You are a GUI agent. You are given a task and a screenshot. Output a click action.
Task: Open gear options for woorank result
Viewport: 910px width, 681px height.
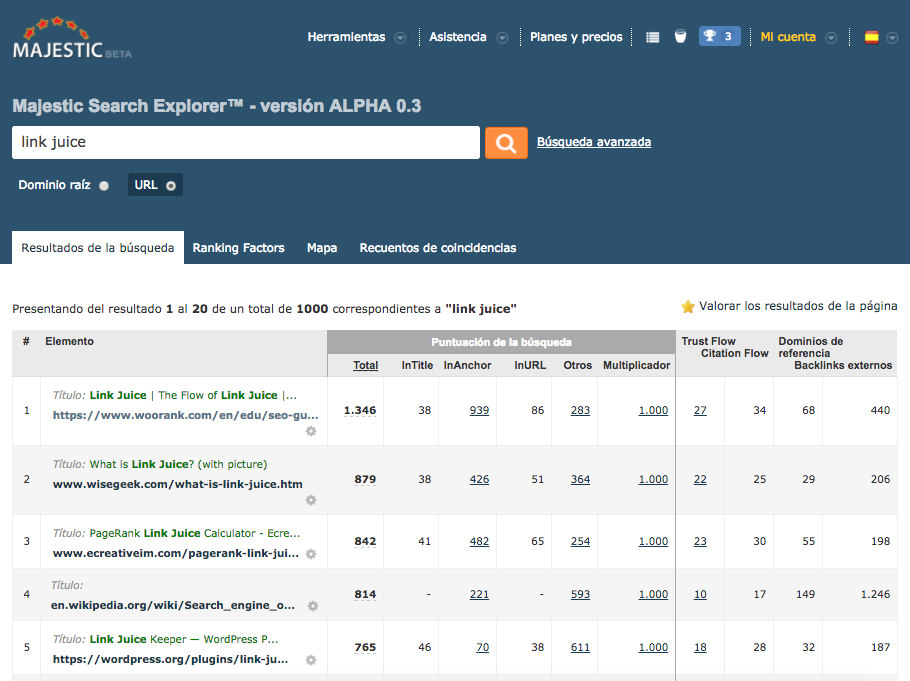pyautogui.click(x=311, y=431)
